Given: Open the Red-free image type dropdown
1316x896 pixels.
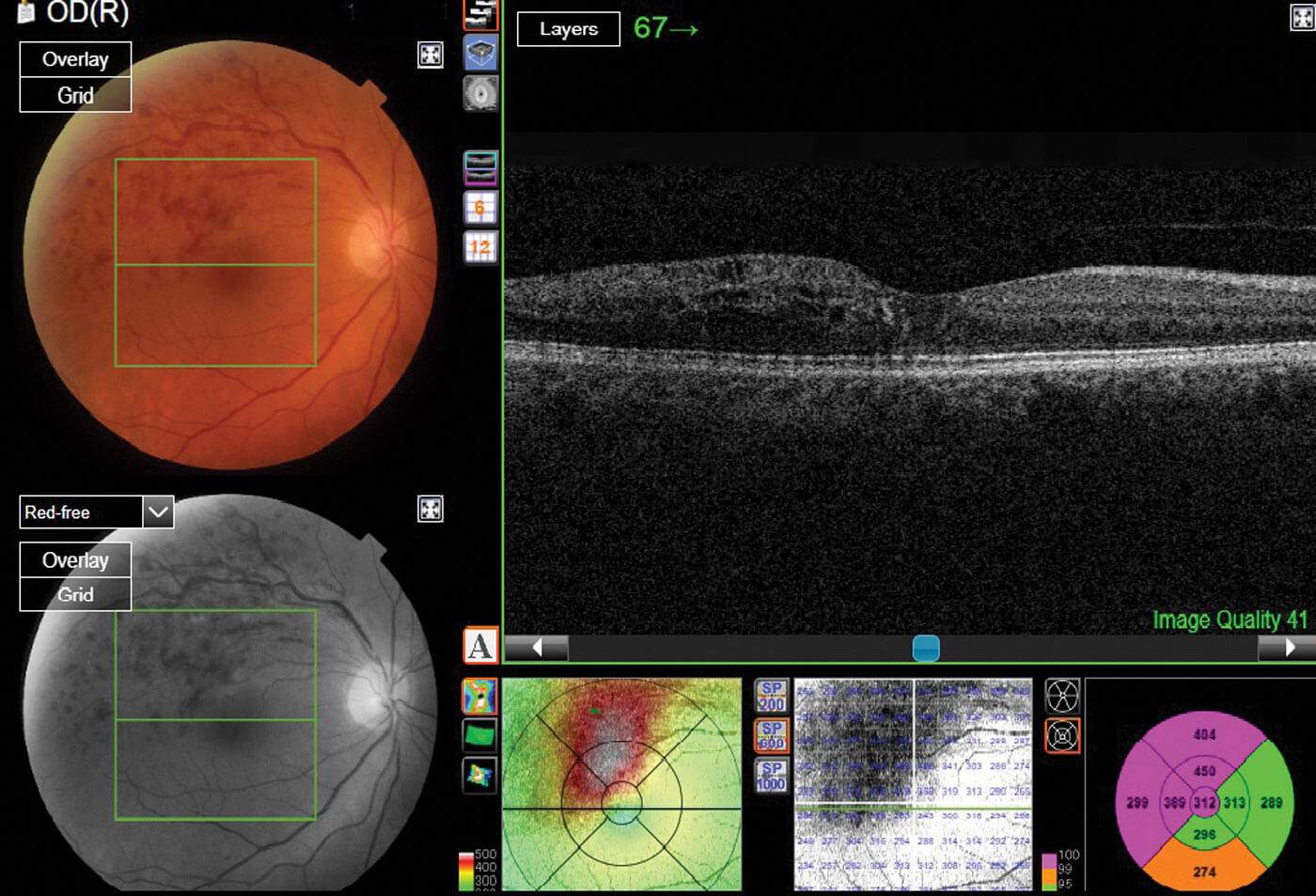Looking at the screenshot, I should click(158, 512).
